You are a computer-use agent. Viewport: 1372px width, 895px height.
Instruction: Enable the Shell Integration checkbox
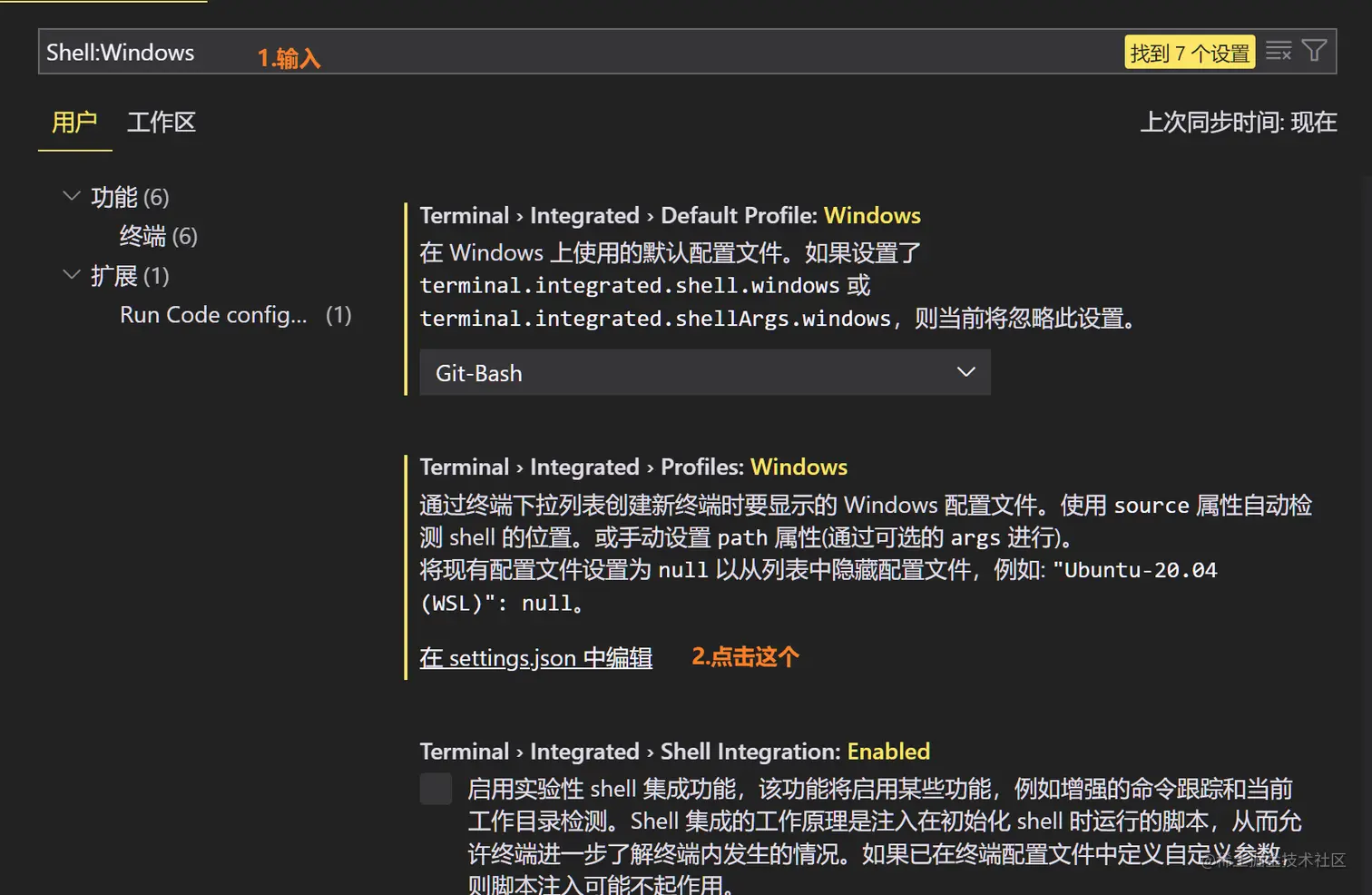click(x=436, y=789)
